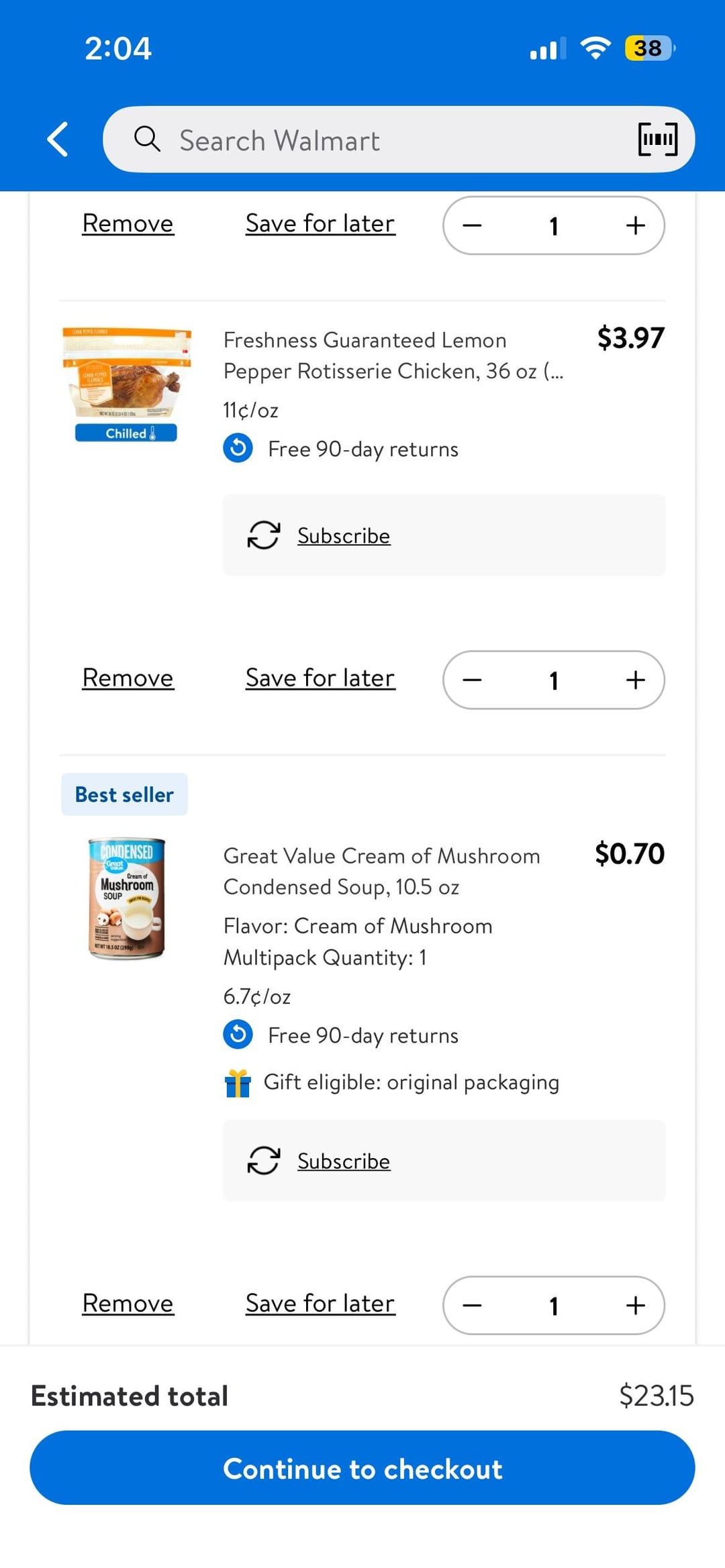Viewport: 725px width, 1568px height.
Task: Remove the rotisserie chicken from cart
Action: (x=128, y=678)
